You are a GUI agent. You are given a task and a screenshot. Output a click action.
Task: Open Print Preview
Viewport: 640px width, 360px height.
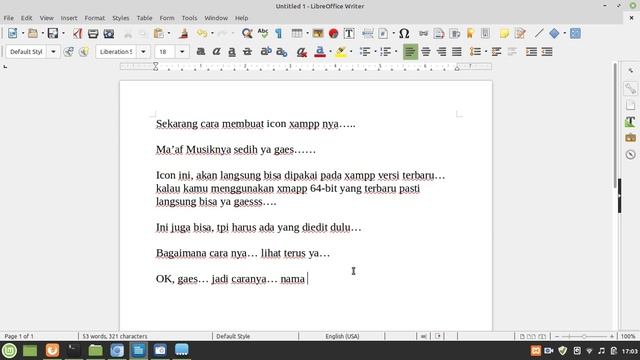tap(109, 33)
